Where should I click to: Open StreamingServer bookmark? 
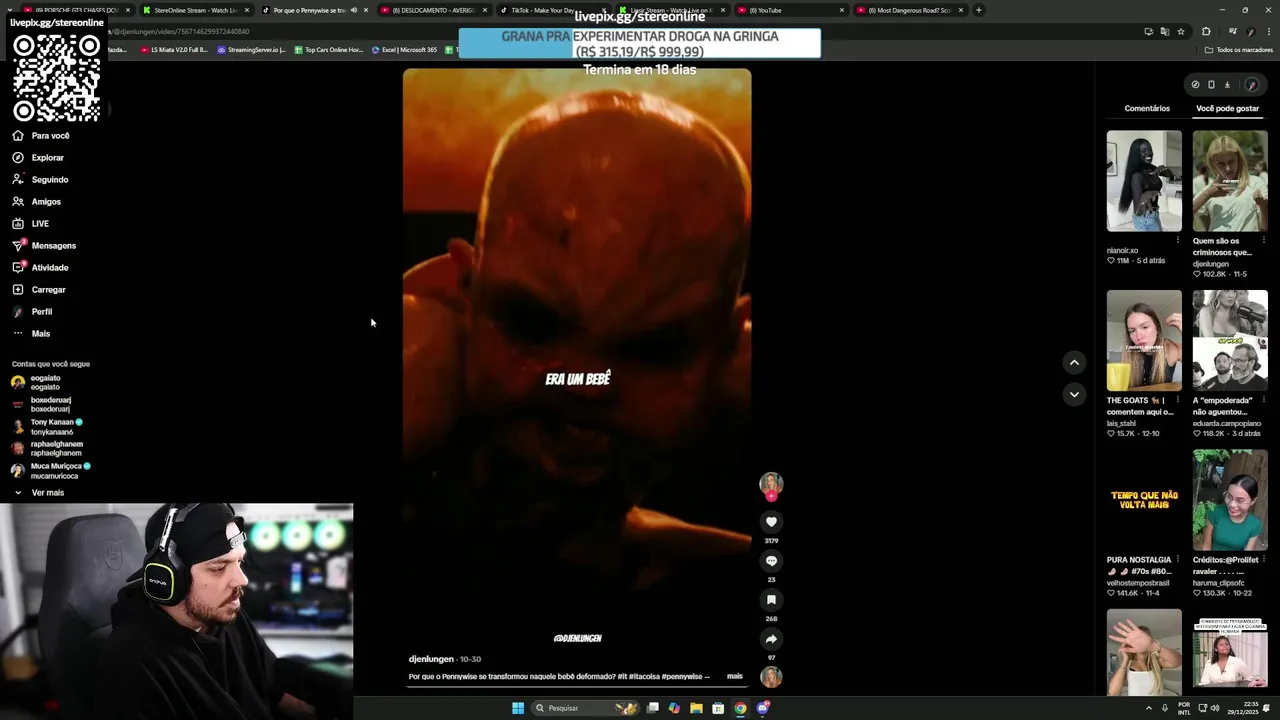click(252, 49)
